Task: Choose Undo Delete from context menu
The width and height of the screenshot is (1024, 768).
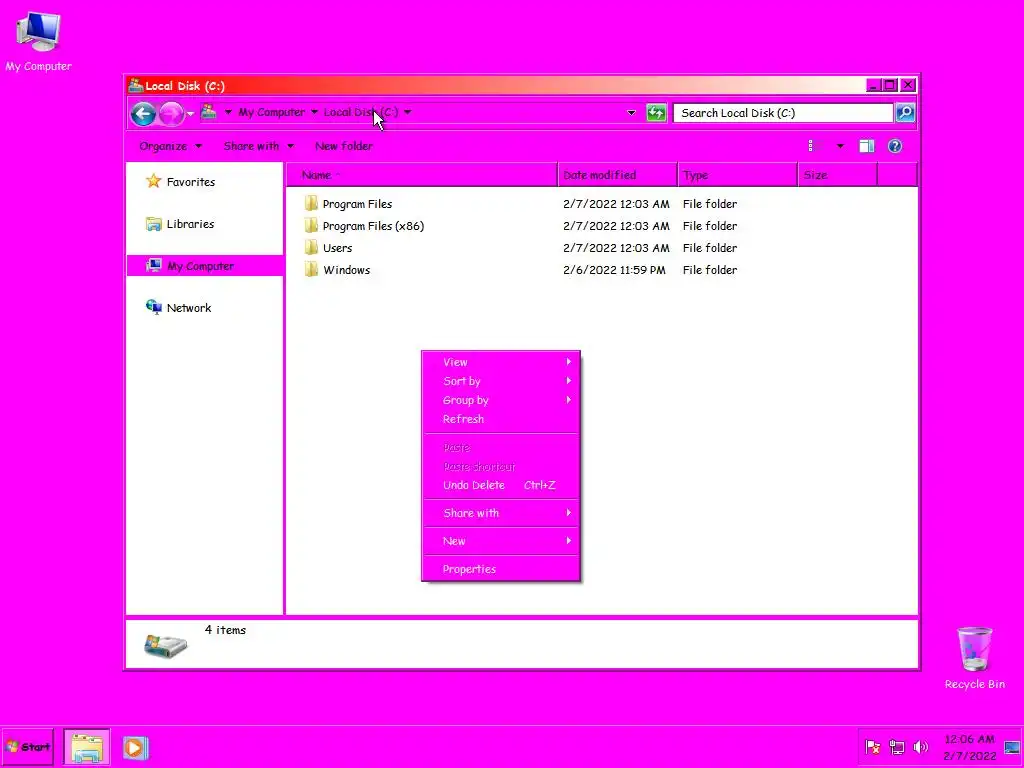Action: (x=501, y=485)
